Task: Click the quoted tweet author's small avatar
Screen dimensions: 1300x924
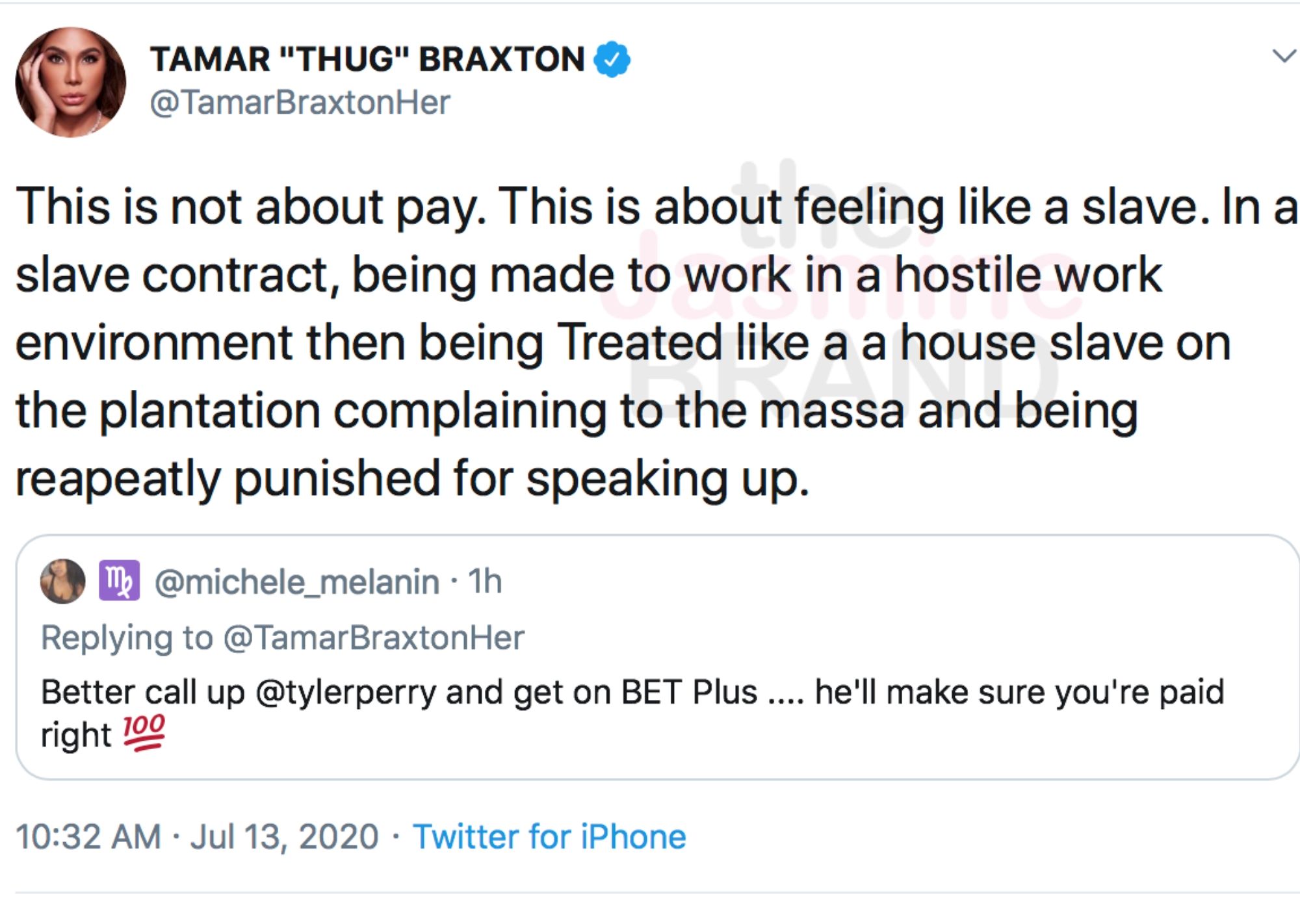Action: pyautogui.click(x=63, y=581)
